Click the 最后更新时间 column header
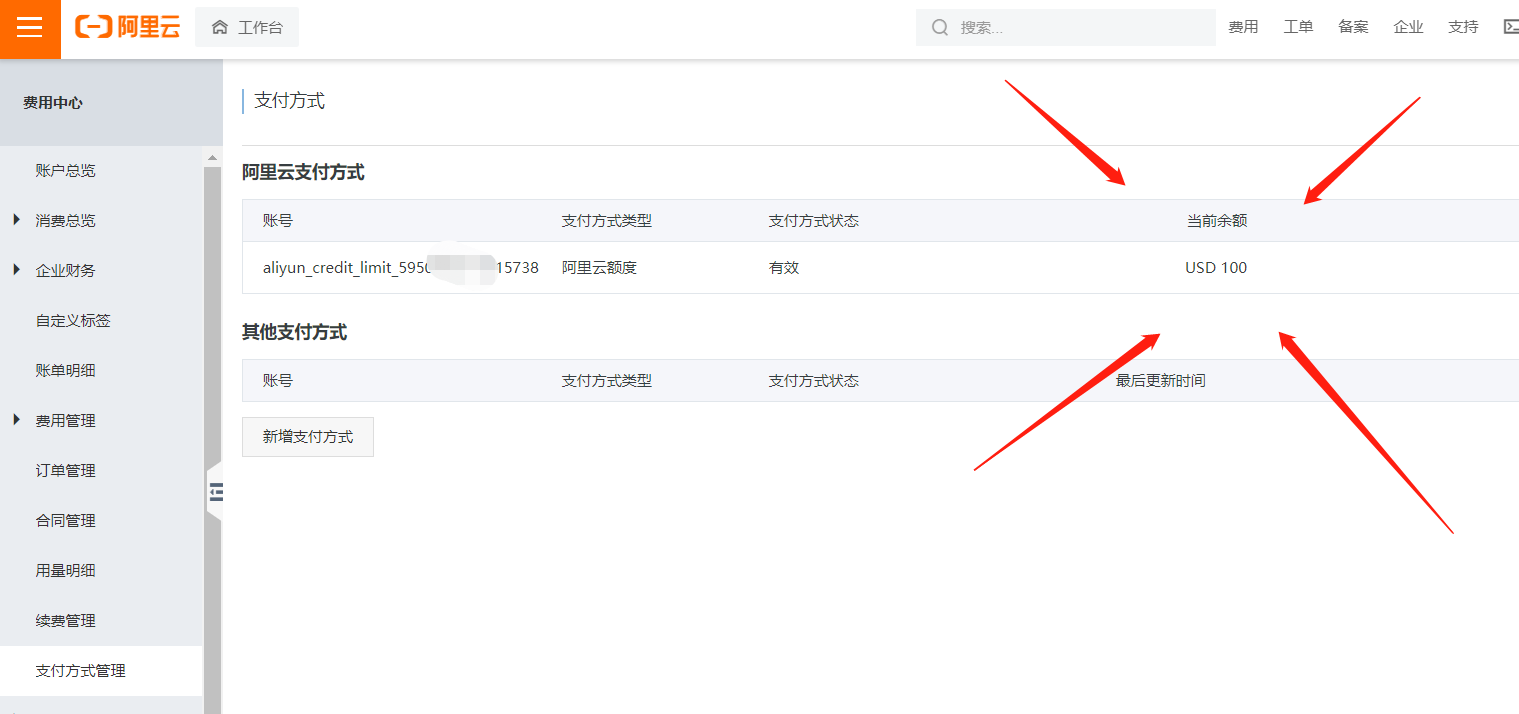The height and width of the screenshot is (714, 1519). (x=1161, y=381)
